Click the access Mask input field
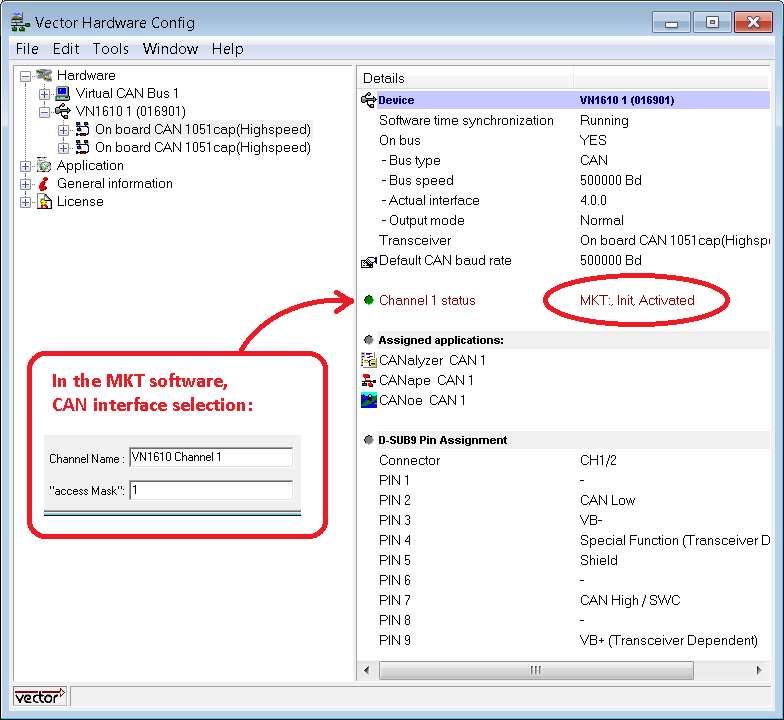This screenshot has width=784, height=720. tap(211, 490)
